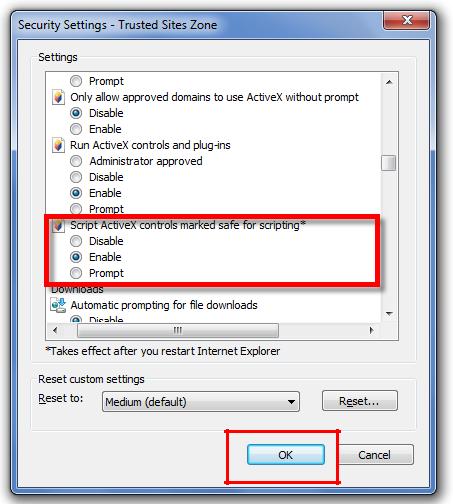Click the scroll up arrow of settings list

(389, 82)
